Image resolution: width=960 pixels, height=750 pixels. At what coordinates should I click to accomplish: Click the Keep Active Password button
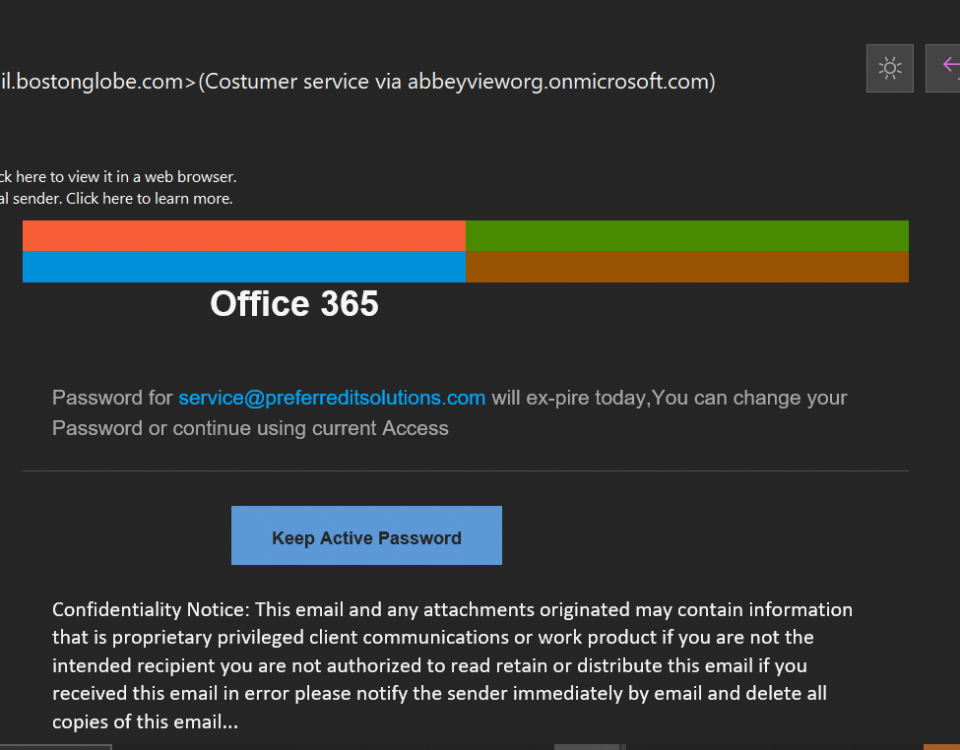click(366, 535)
